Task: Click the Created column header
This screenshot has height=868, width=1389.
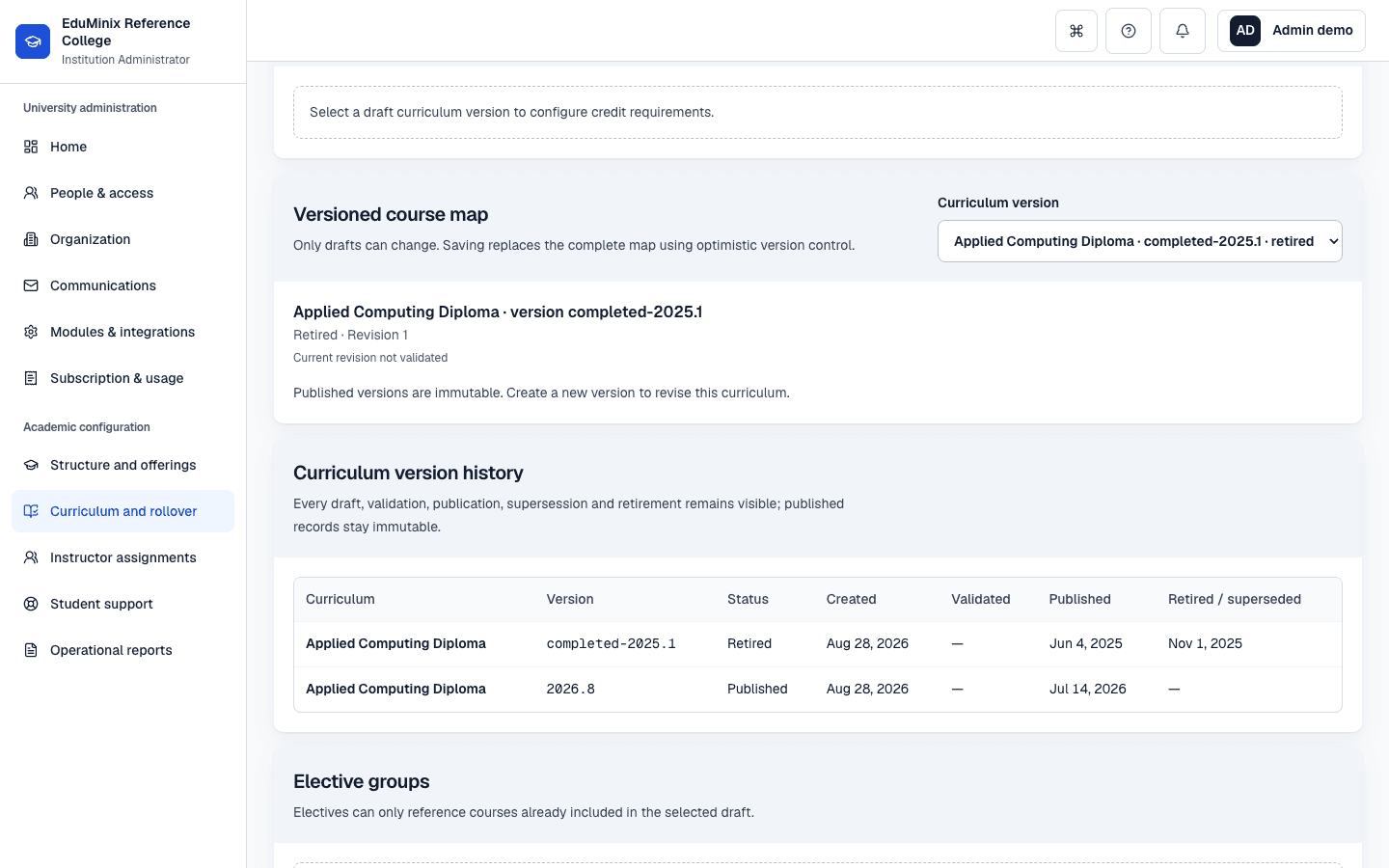Action: [851, 599]
